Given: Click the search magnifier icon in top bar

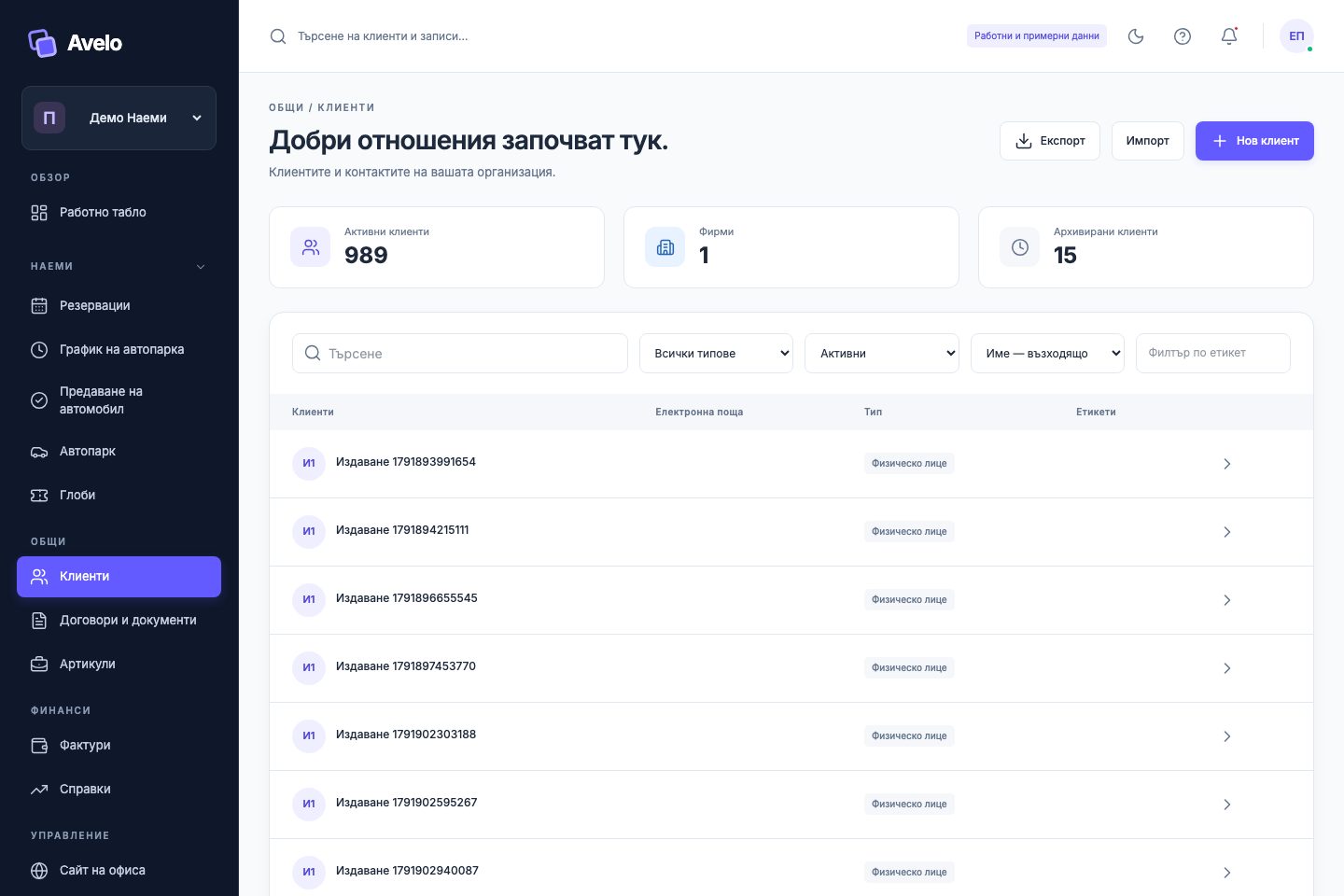Looking at the screenshot, I should [x=278, y=36].
